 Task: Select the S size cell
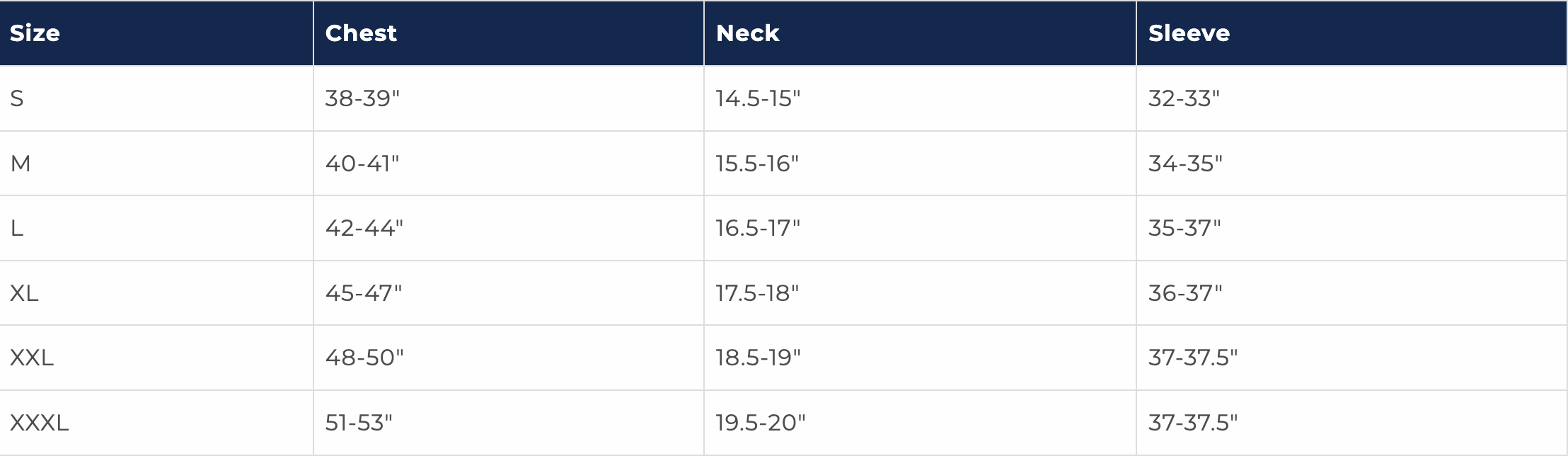[17, 98]
